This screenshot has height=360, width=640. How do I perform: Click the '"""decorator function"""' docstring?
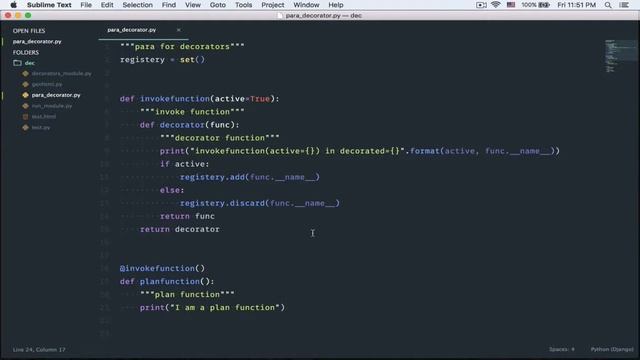click(220, 138)
